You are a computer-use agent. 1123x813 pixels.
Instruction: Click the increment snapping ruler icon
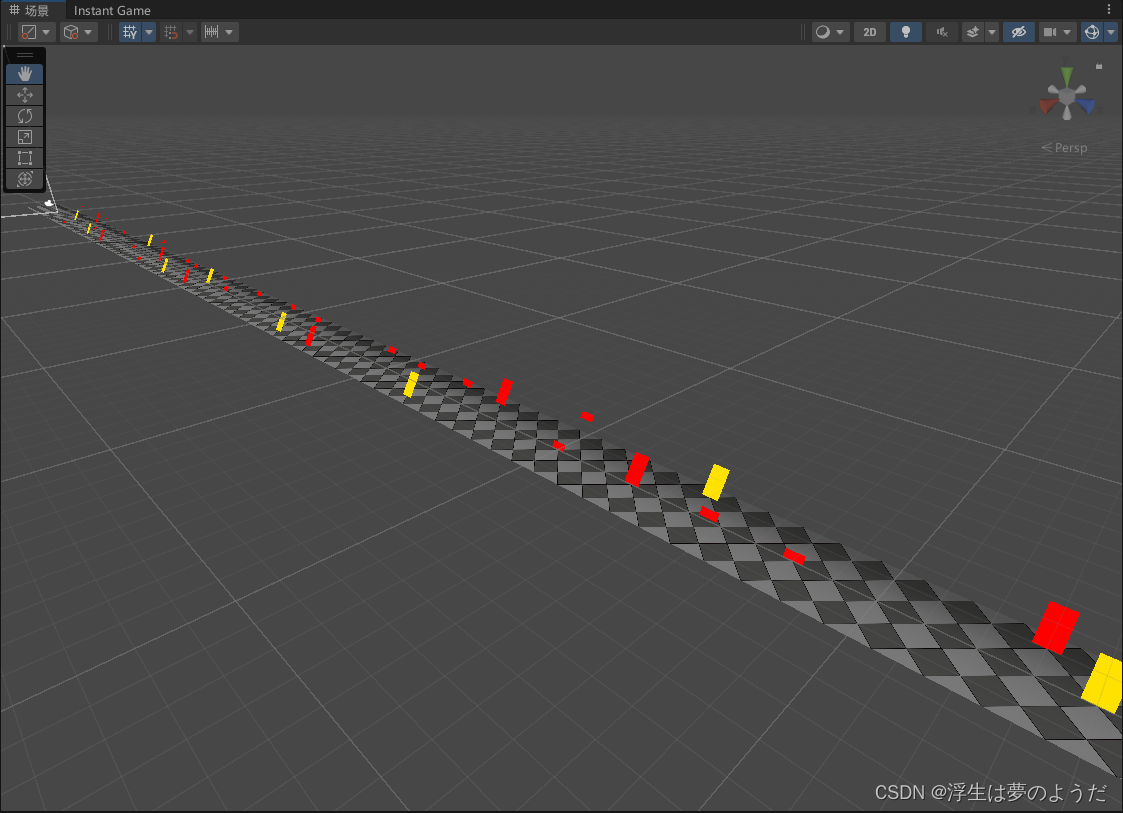click(x=211, y=32)
